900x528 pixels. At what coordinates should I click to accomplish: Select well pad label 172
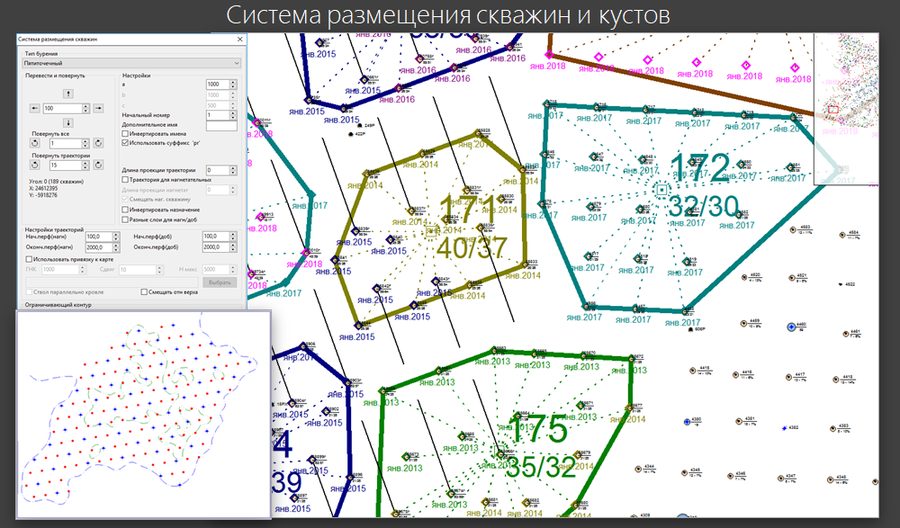click(700, 169)
